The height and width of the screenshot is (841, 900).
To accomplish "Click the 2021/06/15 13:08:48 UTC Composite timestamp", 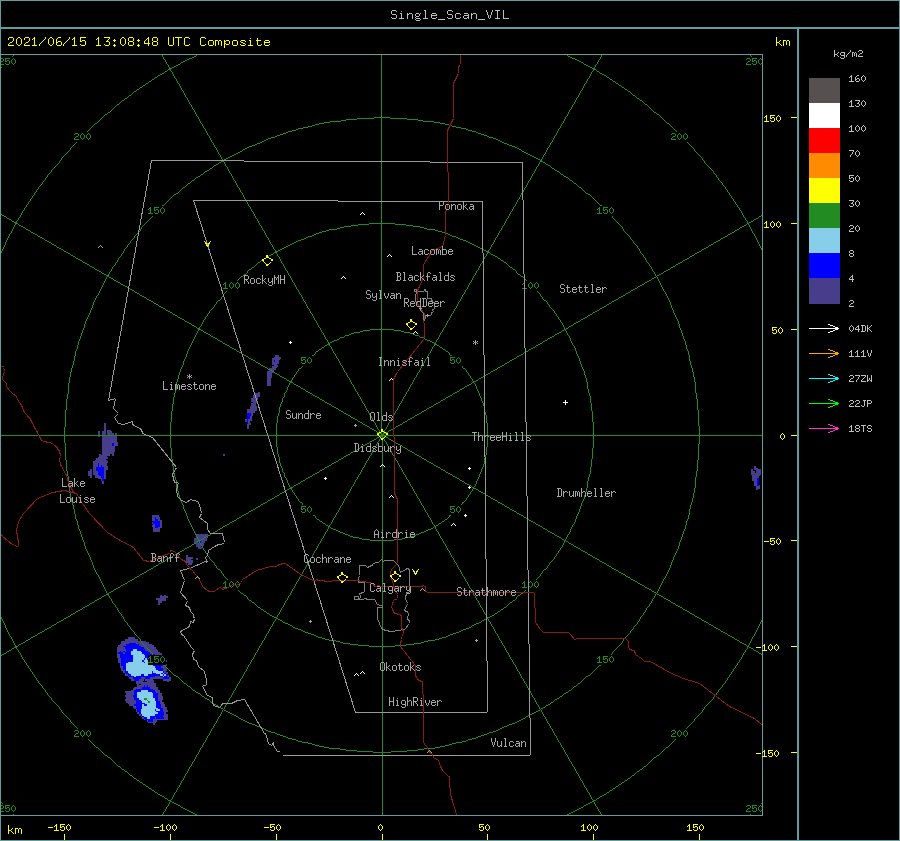I will pyautogui.click(x=138, y=42).
